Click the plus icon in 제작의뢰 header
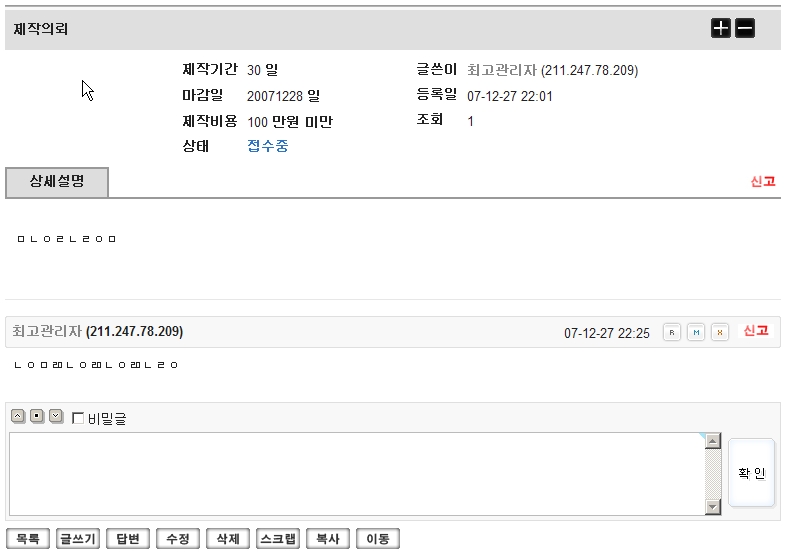 pyautogui.click(x=721, y=29)
